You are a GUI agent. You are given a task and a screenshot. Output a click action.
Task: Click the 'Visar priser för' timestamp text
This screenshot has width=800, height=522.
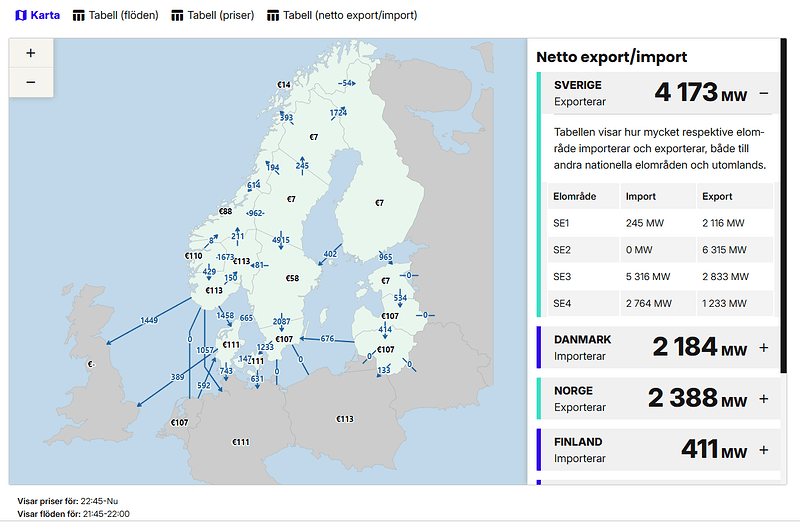pos(68,501)
